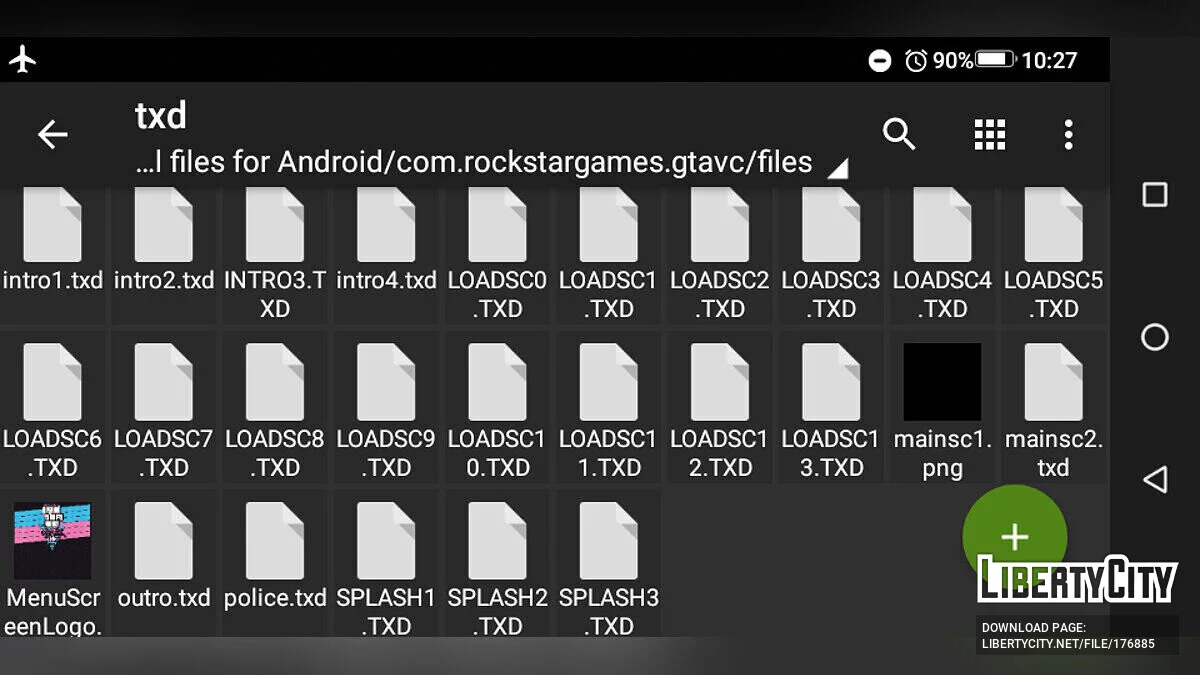Expand the folder path dropdown triangle
The image size is (1200, 675).
pos(837,169)
